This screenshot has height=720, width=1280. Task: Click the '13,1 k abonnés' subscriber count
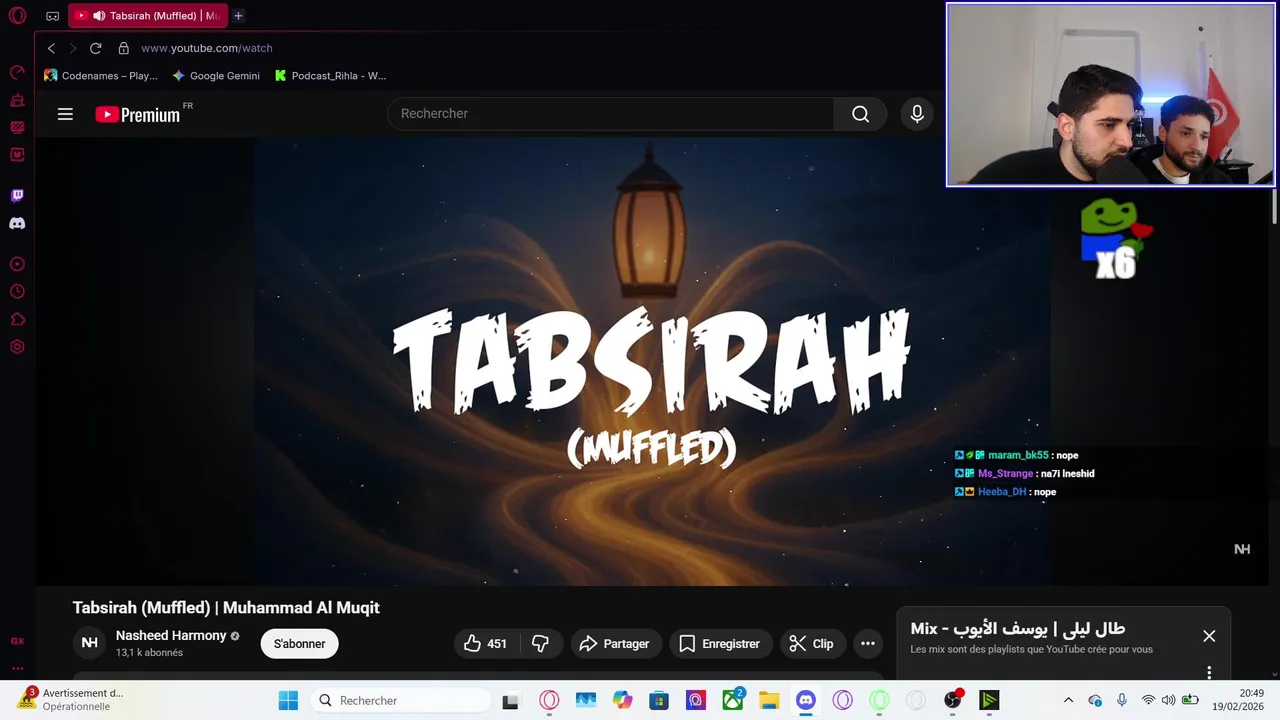tap(149, 653)
